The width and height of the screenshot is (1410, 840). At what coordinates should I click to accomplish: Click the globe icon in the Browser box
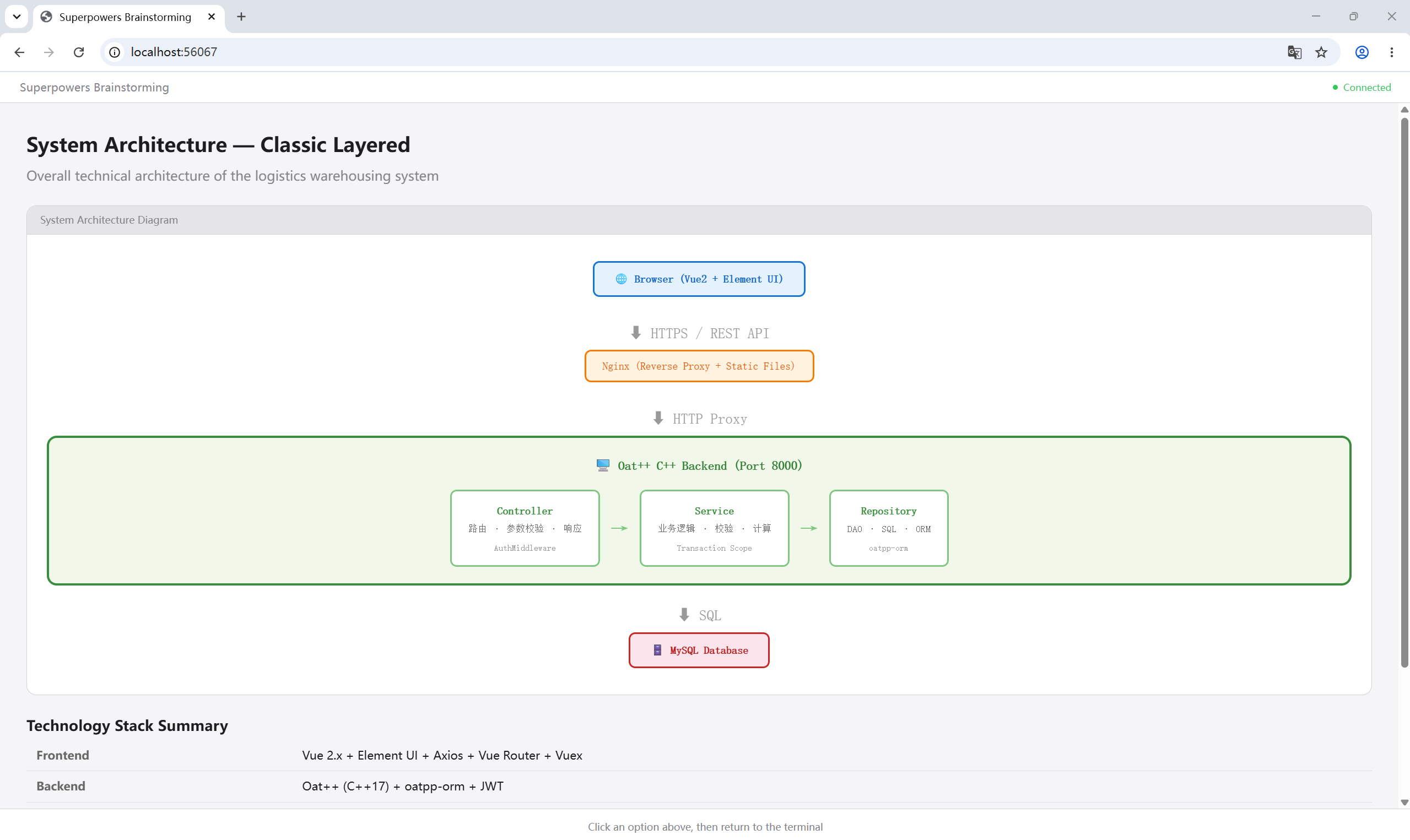621,279
